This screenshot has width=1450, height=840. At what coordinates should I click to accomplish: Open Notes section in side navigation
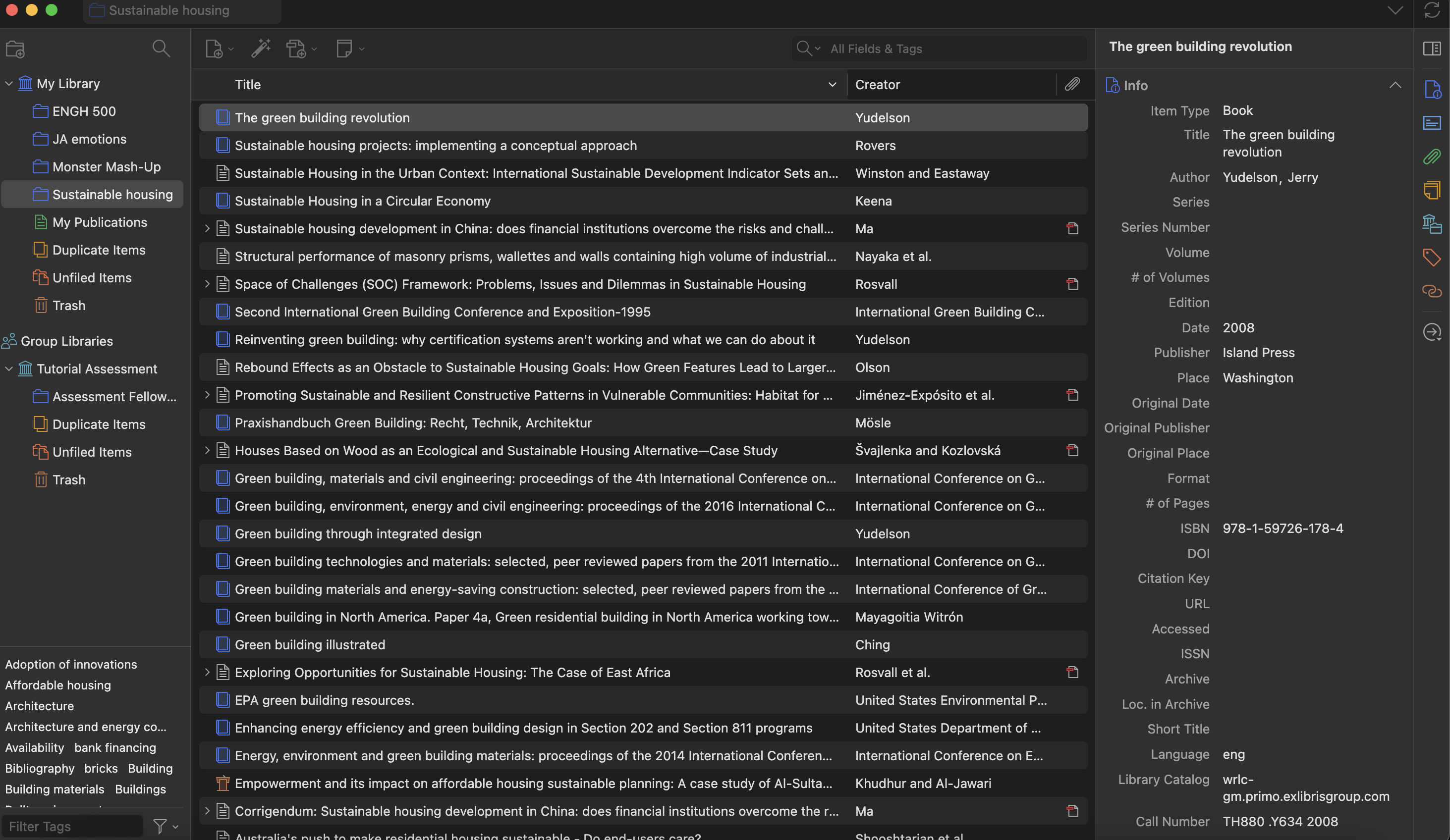point(1432,190)
